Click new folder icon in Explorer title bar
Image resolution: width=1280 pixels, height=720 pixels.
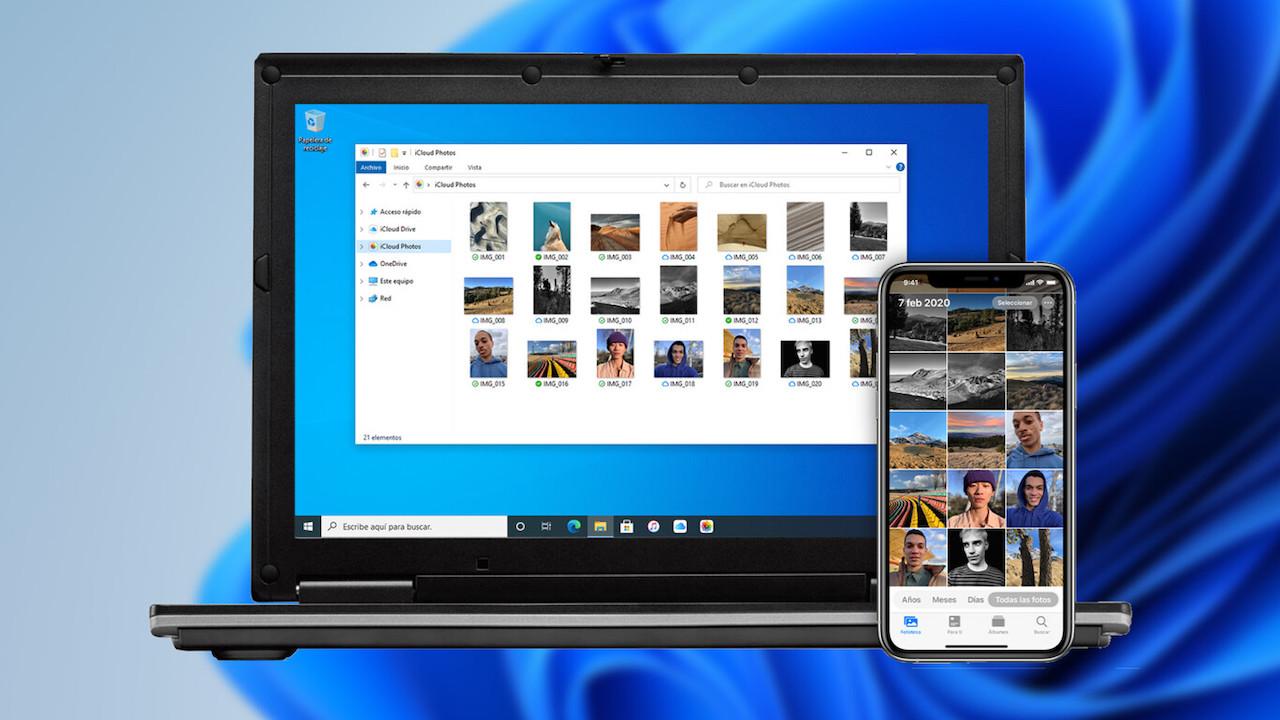[x=394, y=153]
